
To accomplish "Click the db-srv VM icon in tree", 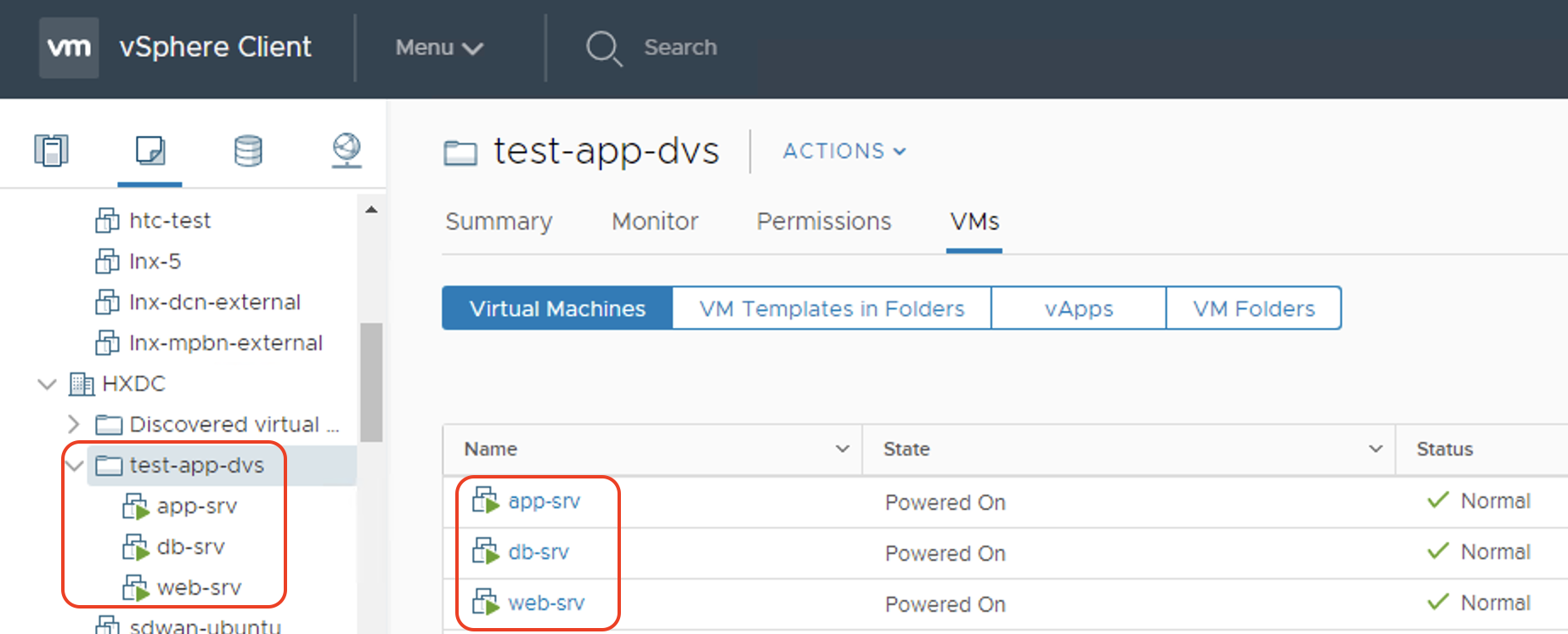I will click(135, 547).
